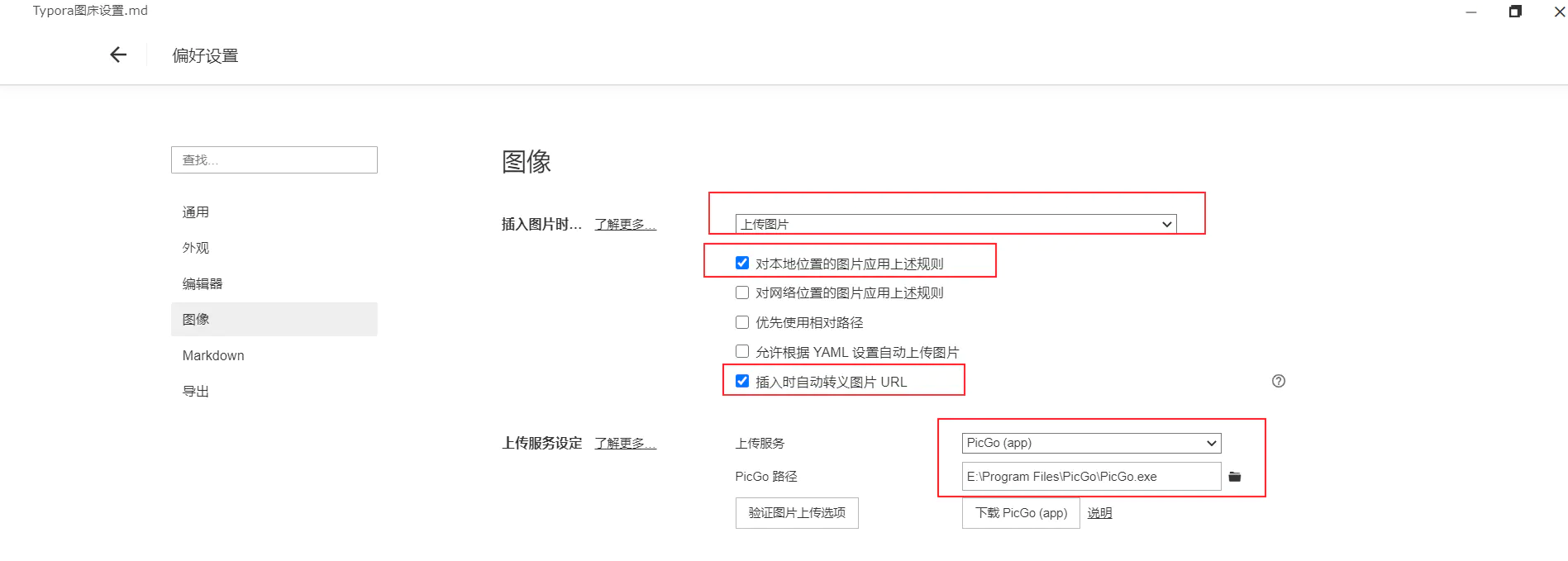Open the 上传图片 insert-image dropdown
This screenshot has height=561, width=1568.
(x=956, y=224)
